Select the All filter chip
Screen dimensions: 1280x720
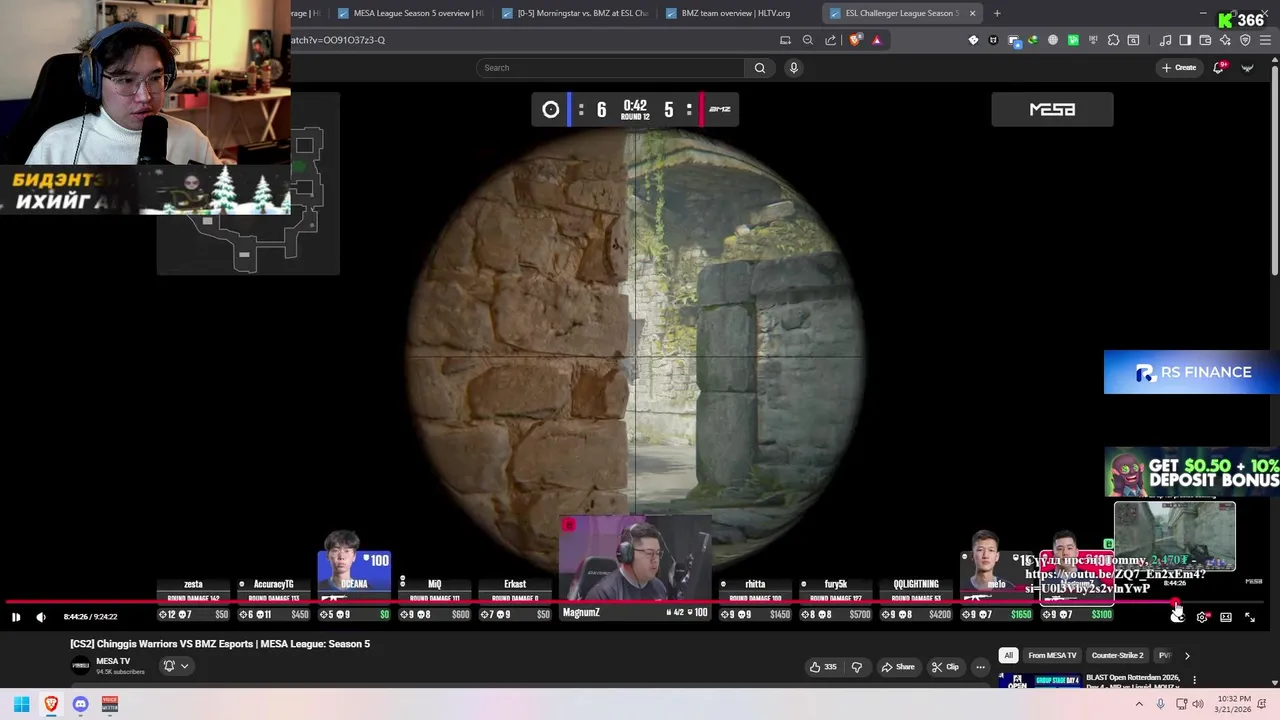(1008, 656)
